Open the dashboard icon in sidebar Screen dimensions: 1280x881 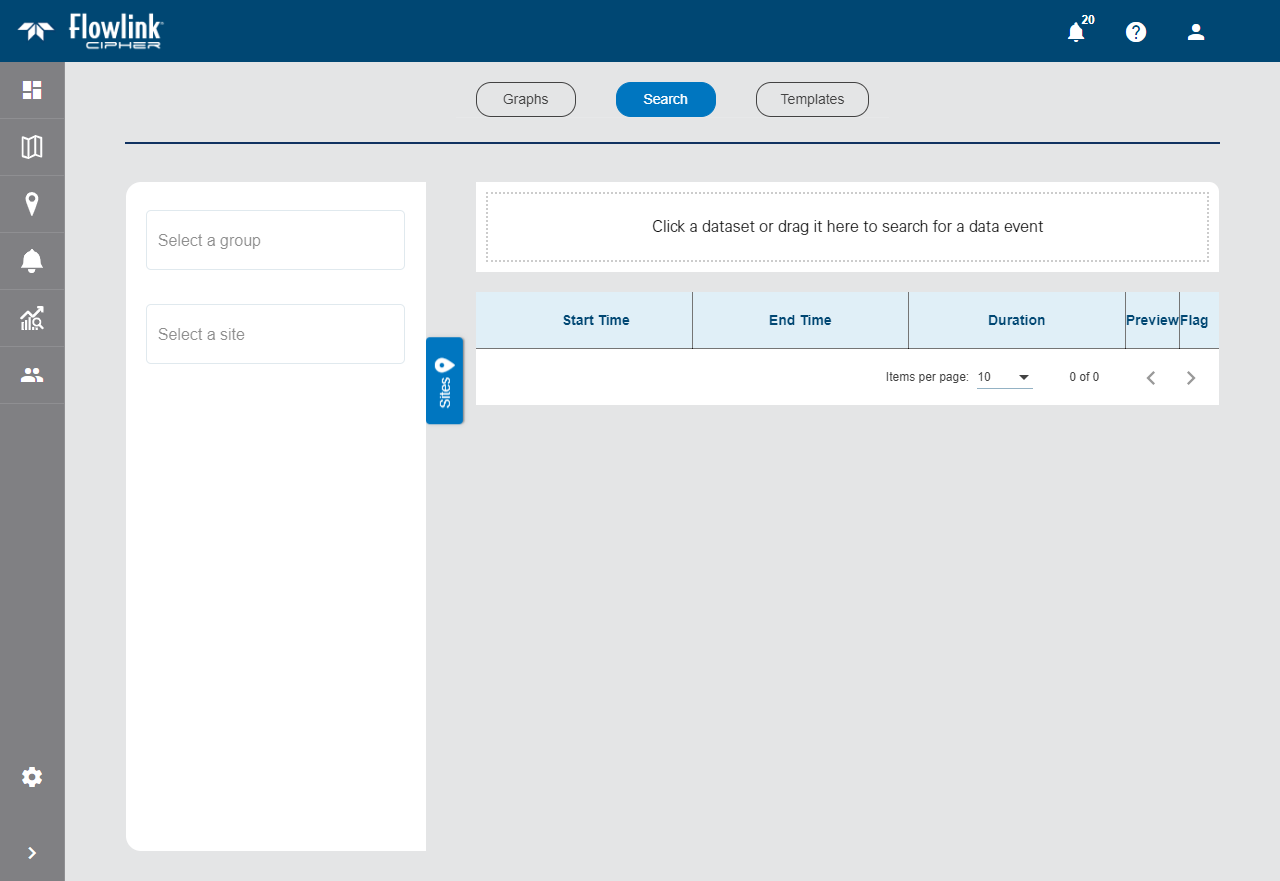[x=32, y=90]
